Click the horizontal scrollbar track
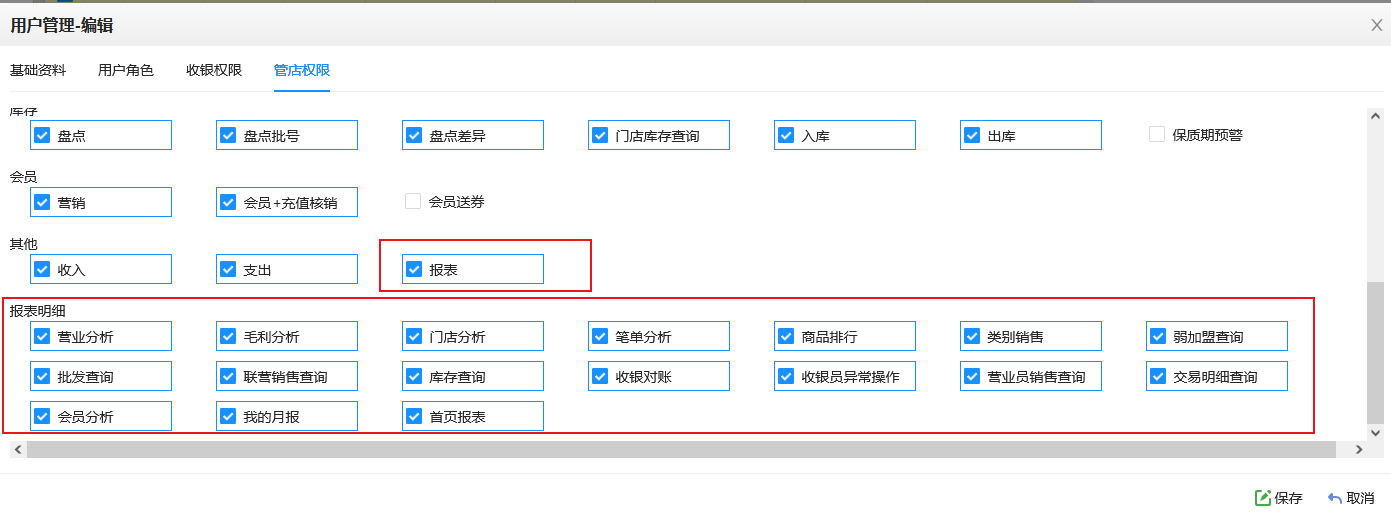 [x=681, y=450]
